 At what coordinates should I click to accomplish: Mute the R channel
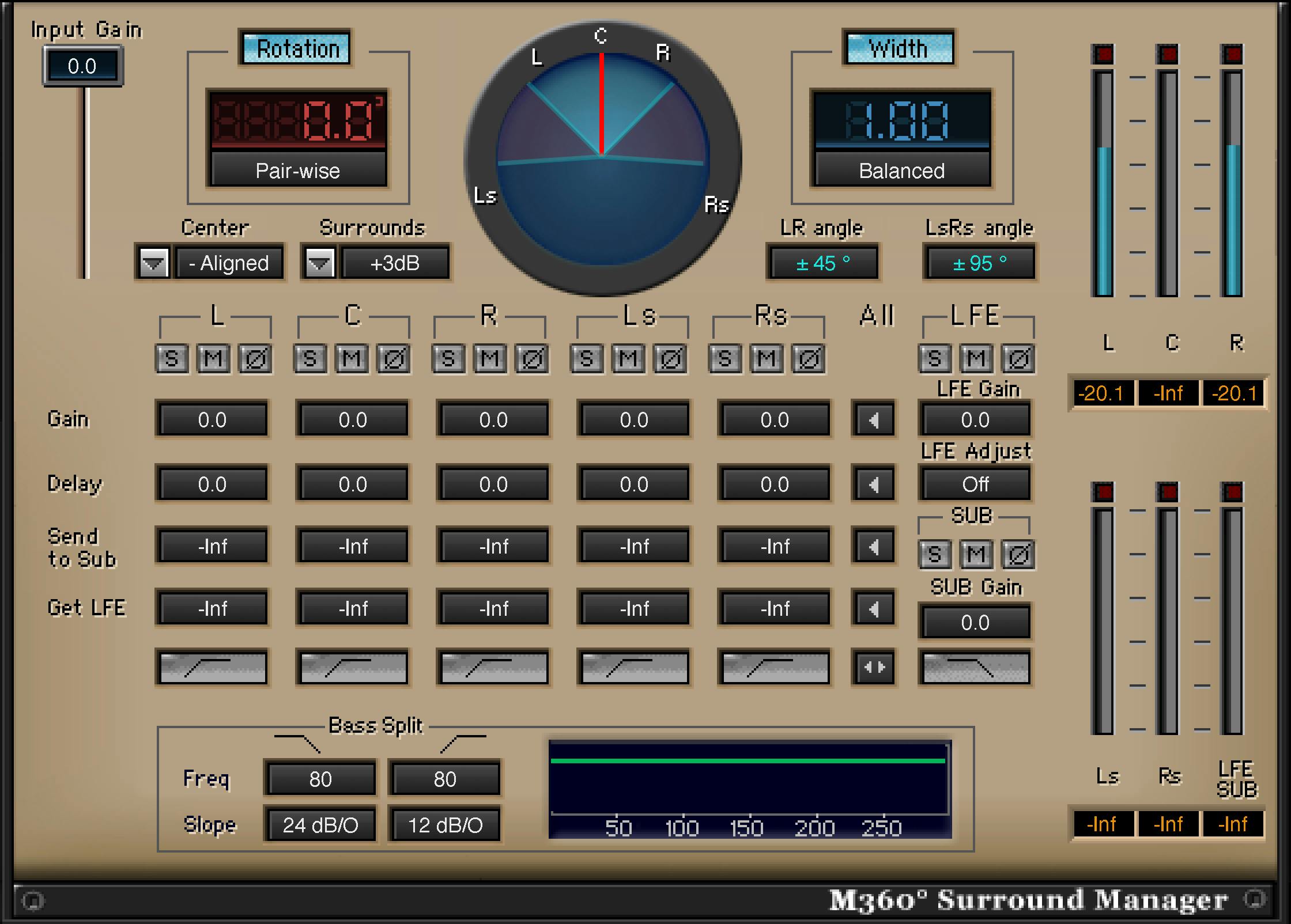click(490, 359)
